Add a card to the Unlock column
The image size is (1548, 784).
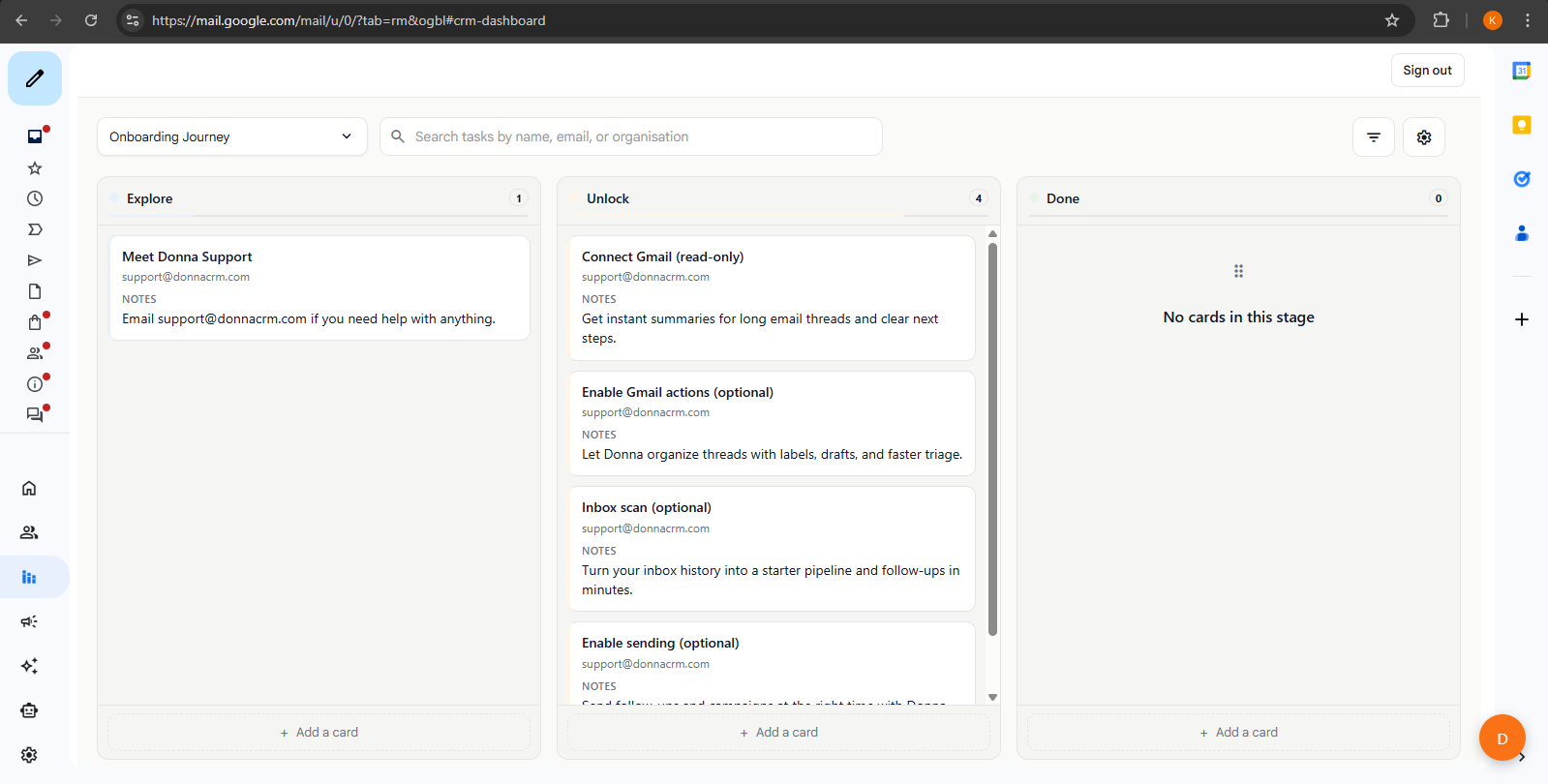(778, 733)
